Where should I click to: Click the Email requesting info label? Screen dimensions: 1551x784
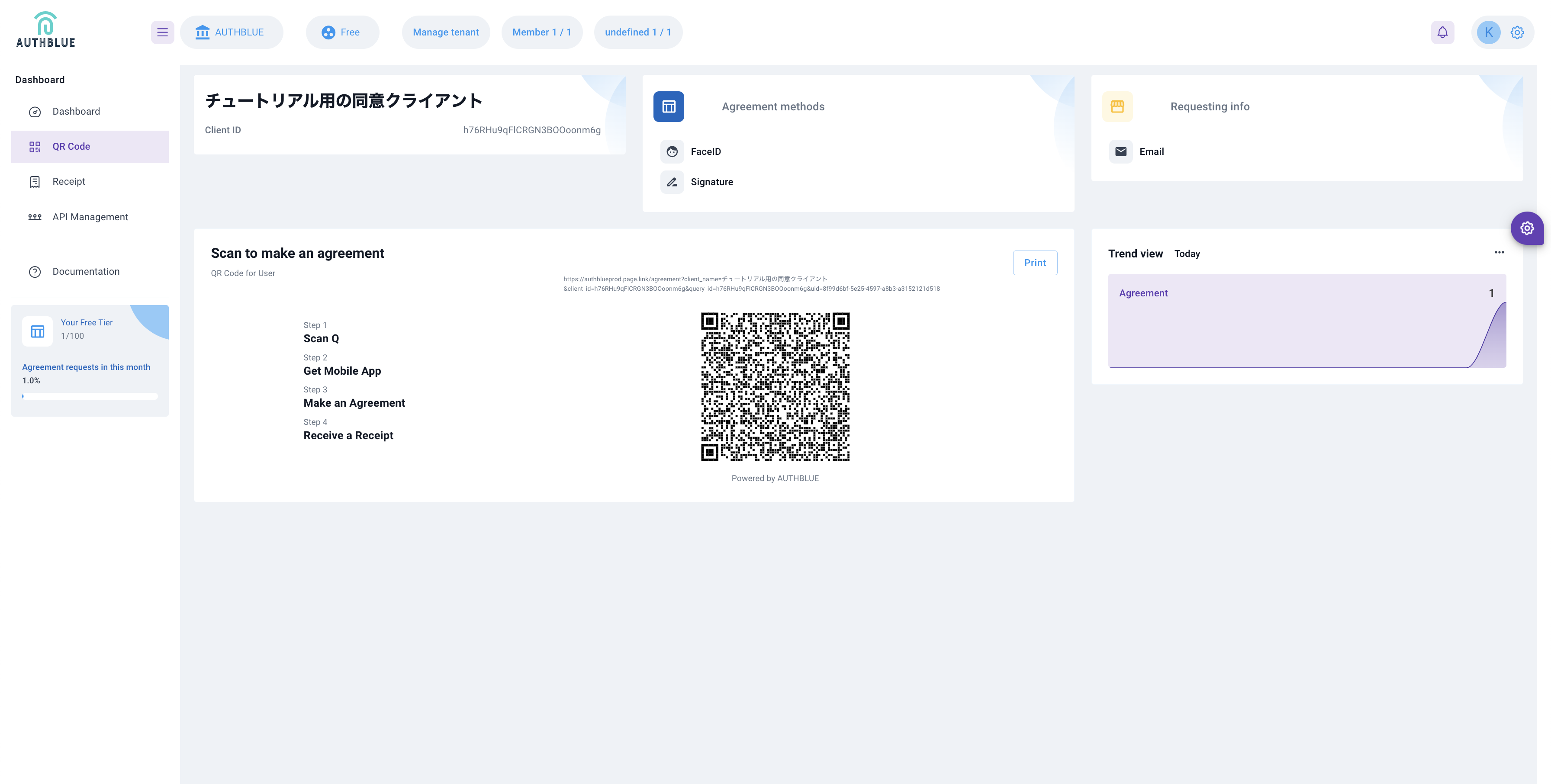coord(1151,152)
